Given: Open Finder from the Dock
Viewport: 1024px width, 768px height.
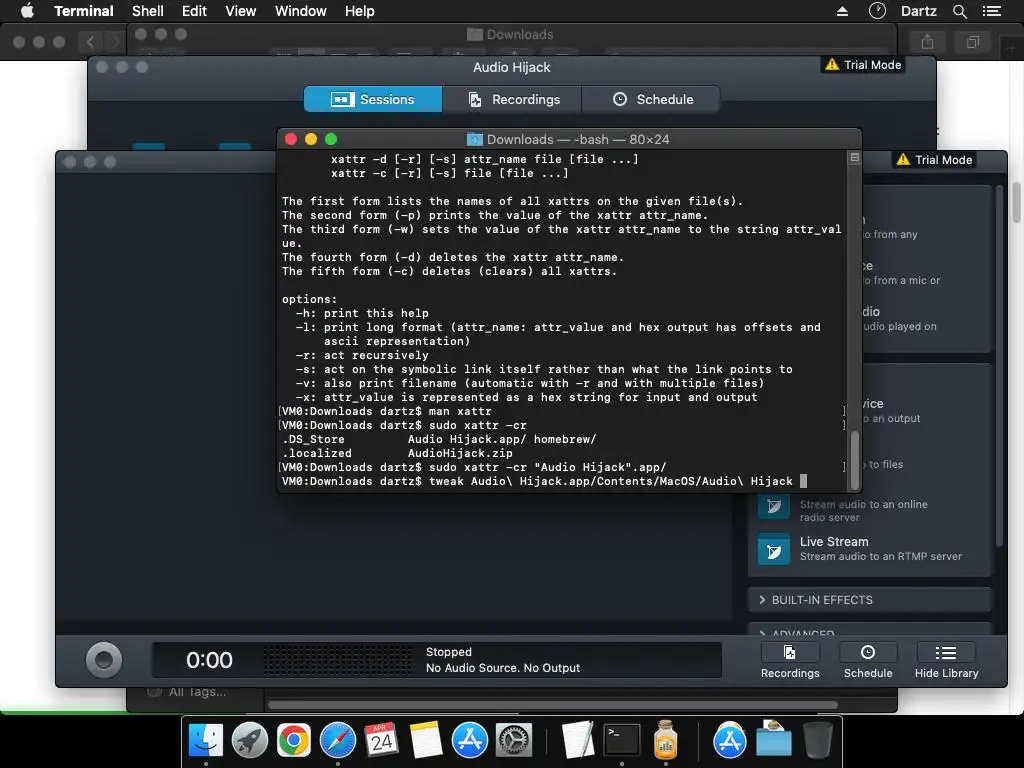Looking at the screenshot, I should point(206,740).
